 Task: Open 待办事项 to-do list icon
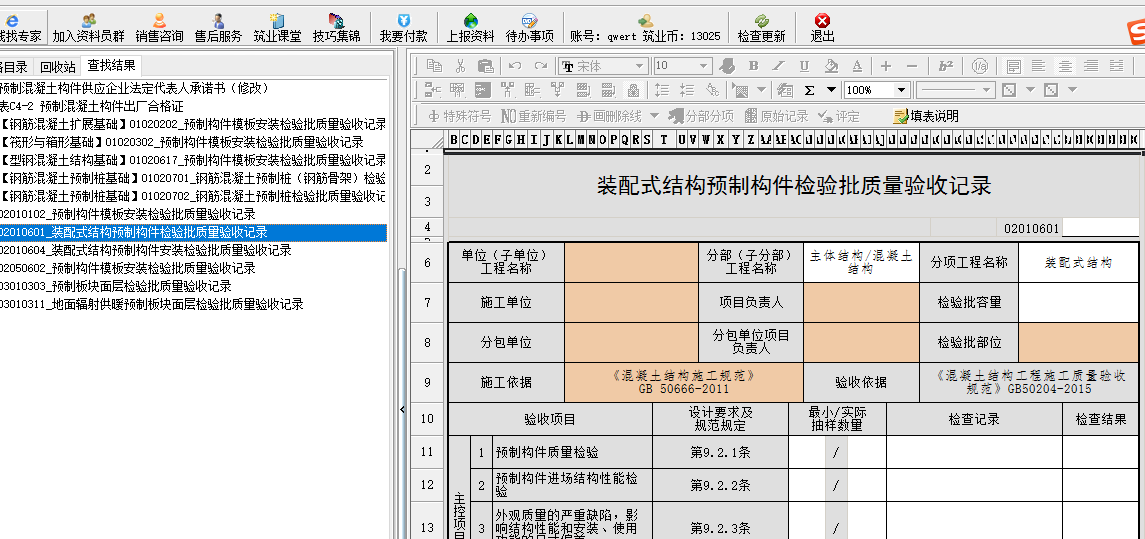[x=529, y=27]
